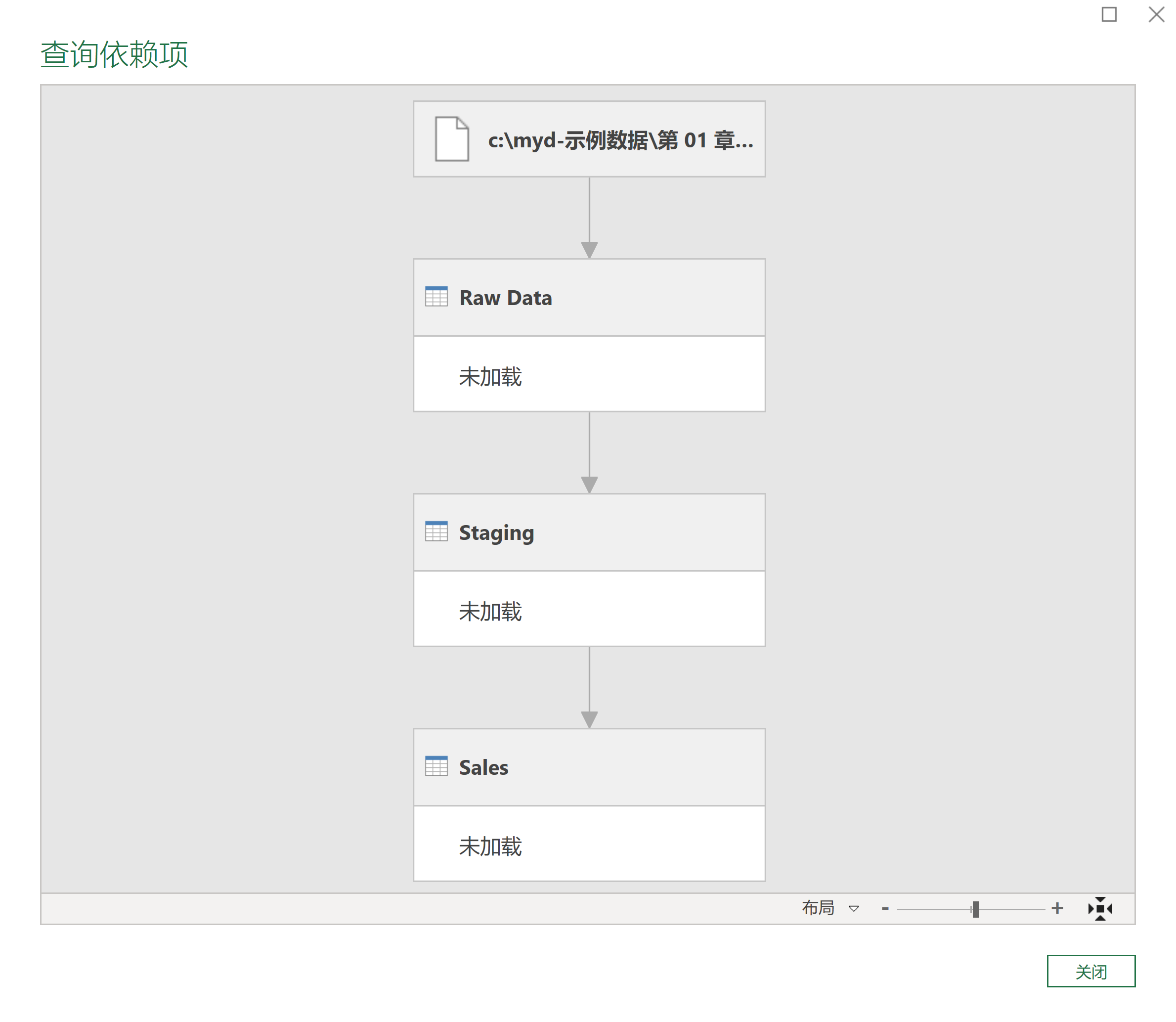Click the Sales table icon
Viewport: 1176px width, 1022px height.
point(436,766)
